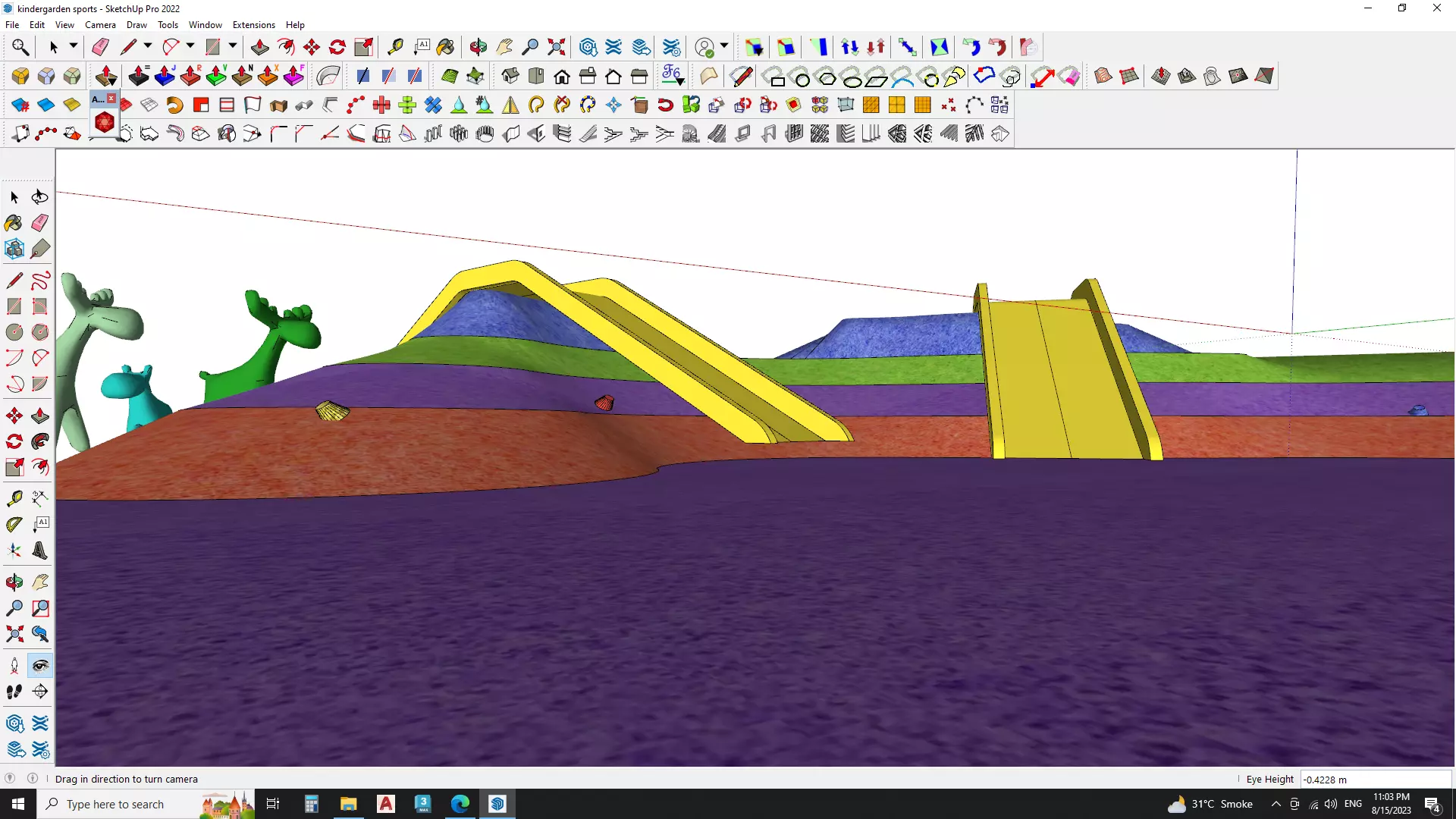Click the Eye Height value field
This screenshot has height=819, width=1456.
click(1374, 779)
